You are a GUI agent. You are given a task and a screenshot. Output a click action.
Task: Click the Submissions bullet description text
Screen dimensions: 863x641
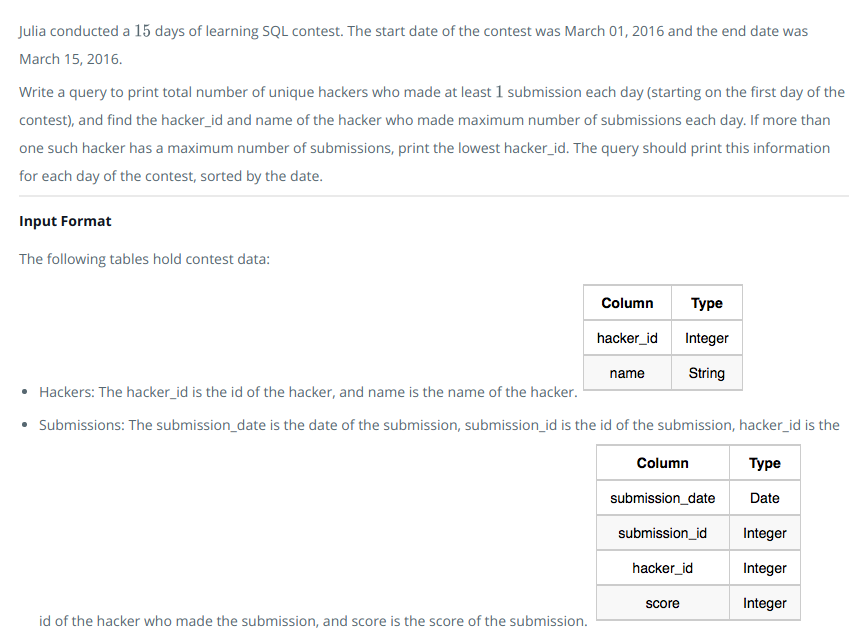tap(439, 425)
